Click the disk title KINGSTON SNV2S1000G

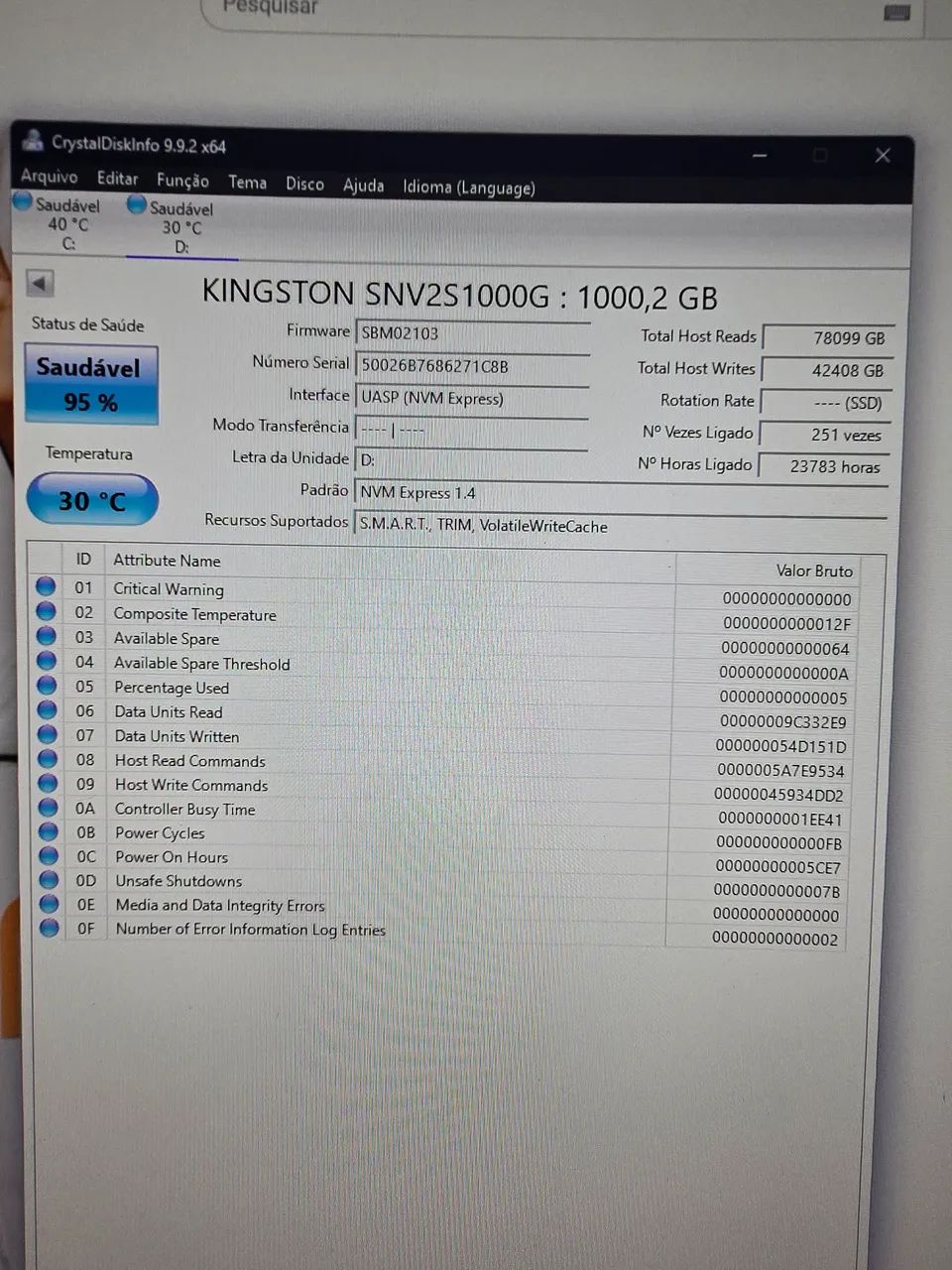tap(459, 295)
